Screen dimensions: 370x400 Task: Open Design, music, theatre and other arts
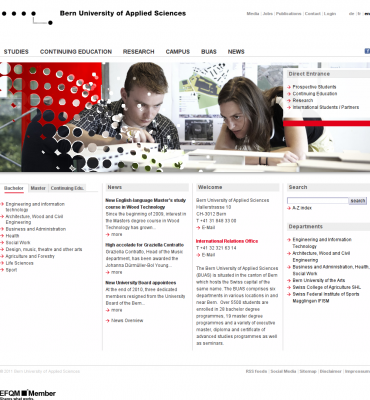(x=44, y=249)
